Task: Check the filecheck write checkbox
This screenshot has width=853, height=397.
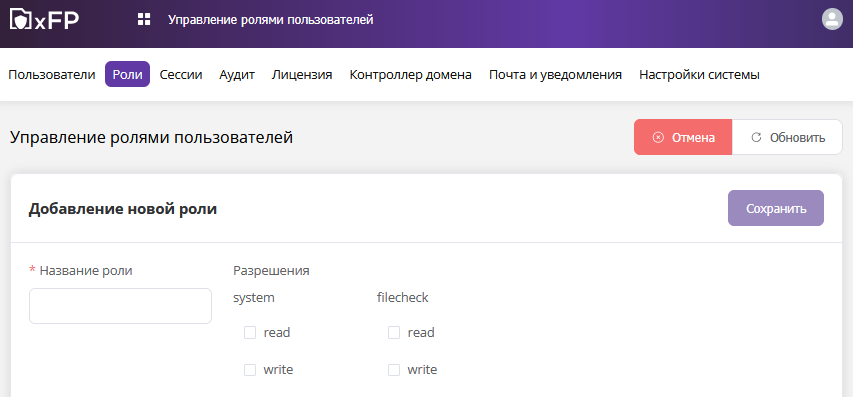Action: tap(394, 370)
